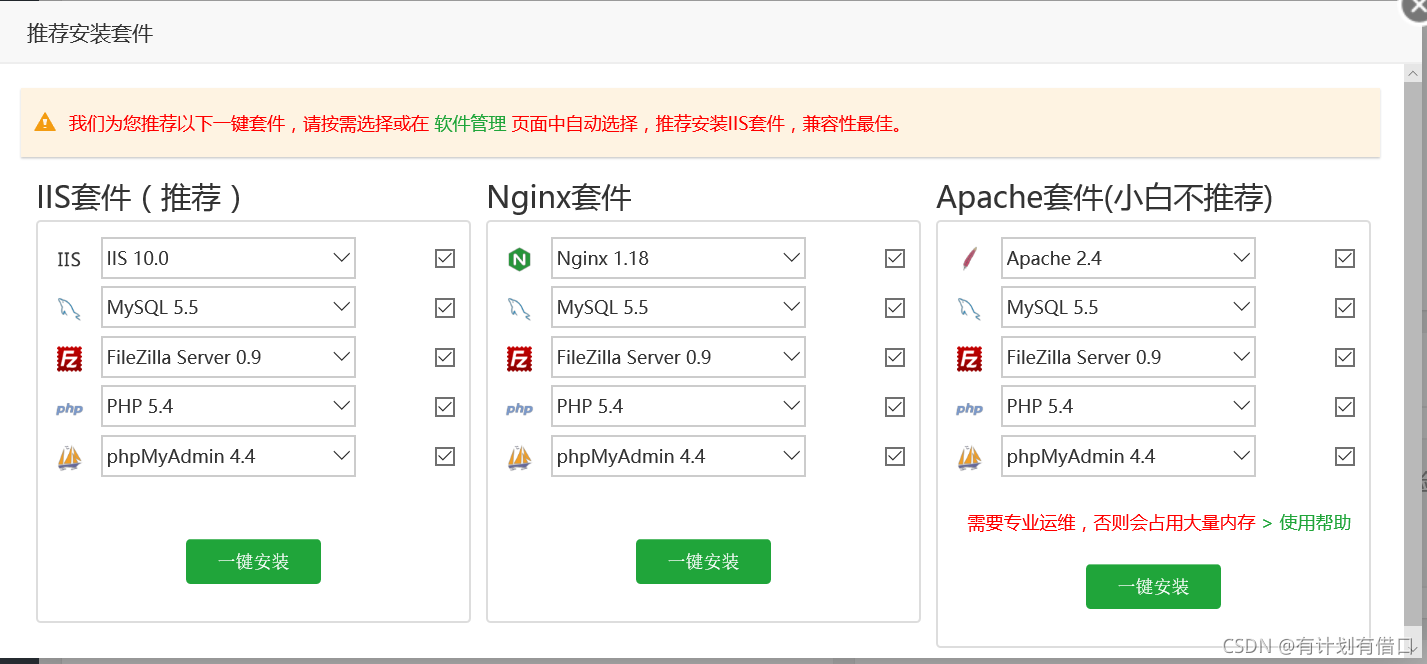Open FileZilla Server 0.9 dropdown in IIS suite

228,357
